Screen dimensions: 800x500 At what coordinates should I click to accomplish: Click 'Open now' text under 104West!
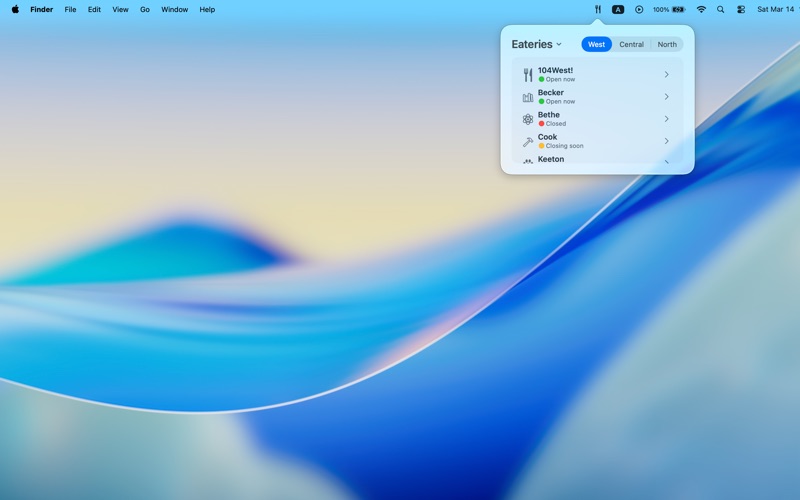560,79
